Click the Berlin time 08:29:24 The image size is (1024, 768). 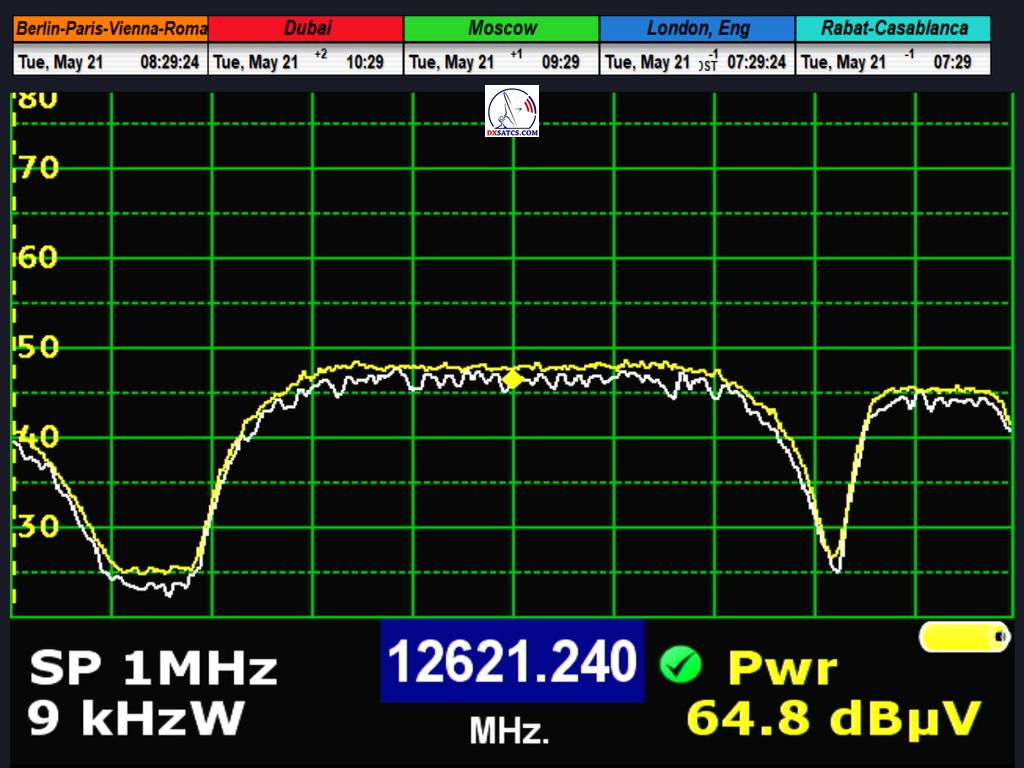click(x=170, y=62)
